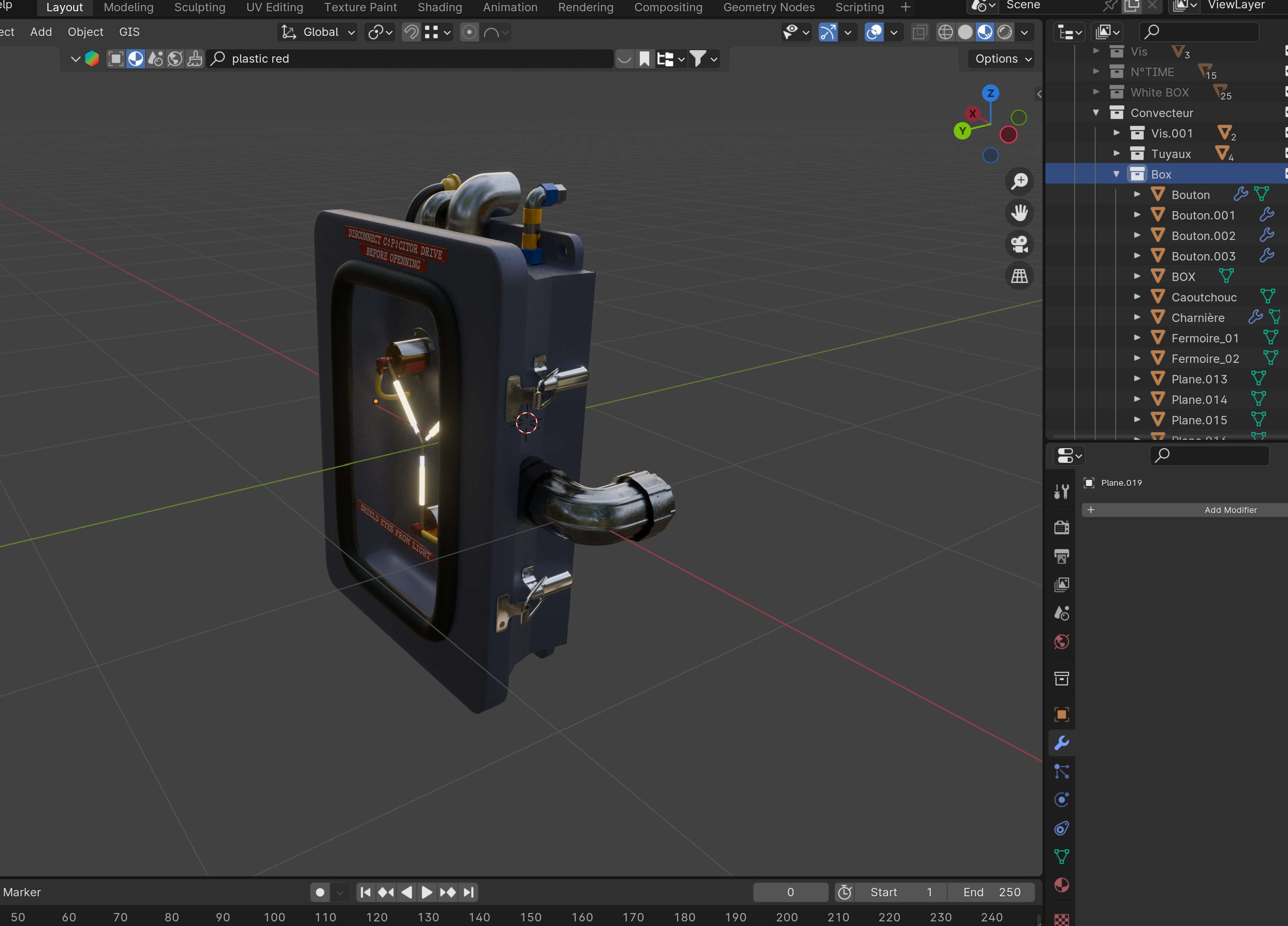This screenshot has width=1288, height=926.
Task: Switch to wireframe viewport shading
Action: pyautogui.click(x=945, y=32)
